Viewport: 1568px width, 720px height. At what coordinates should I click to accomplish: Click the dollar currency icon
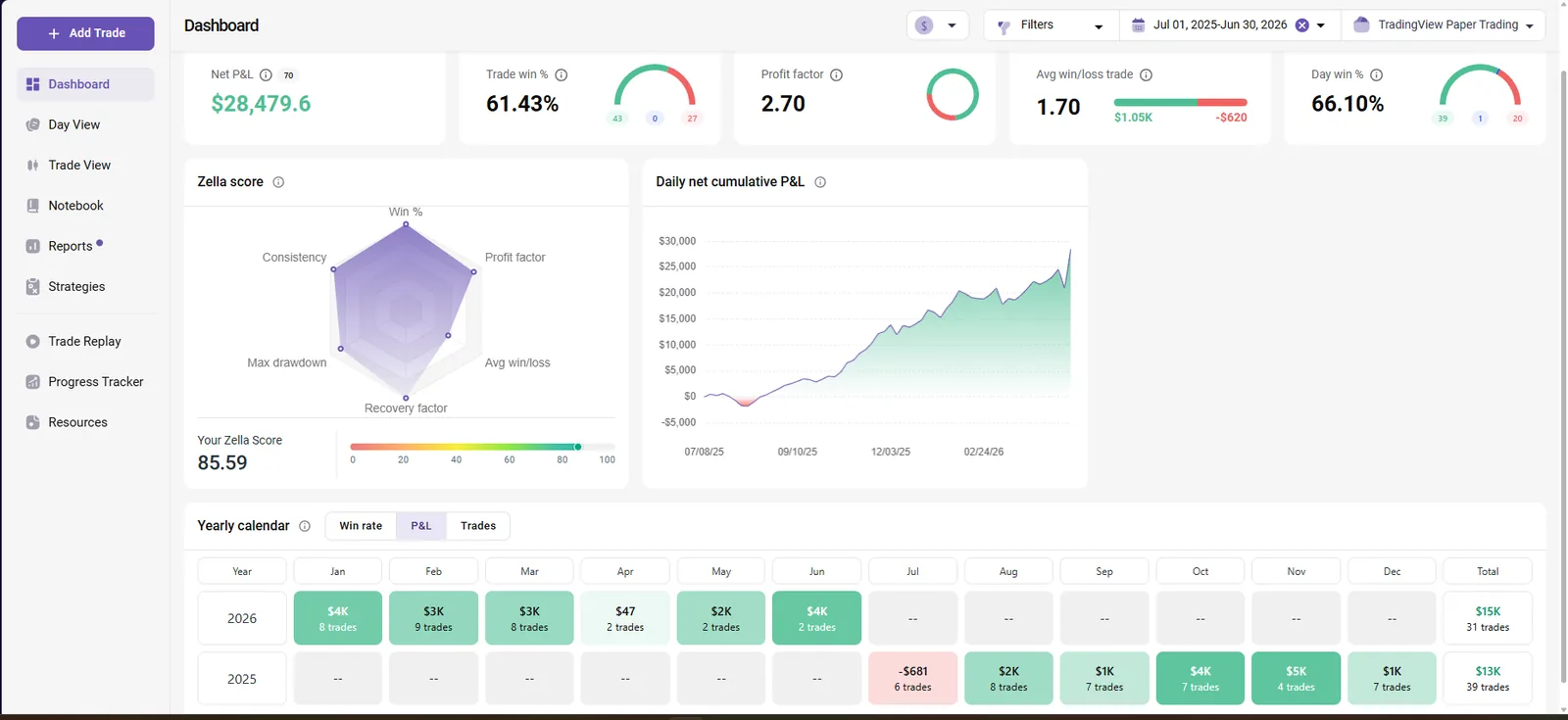[x=924, y=25]
